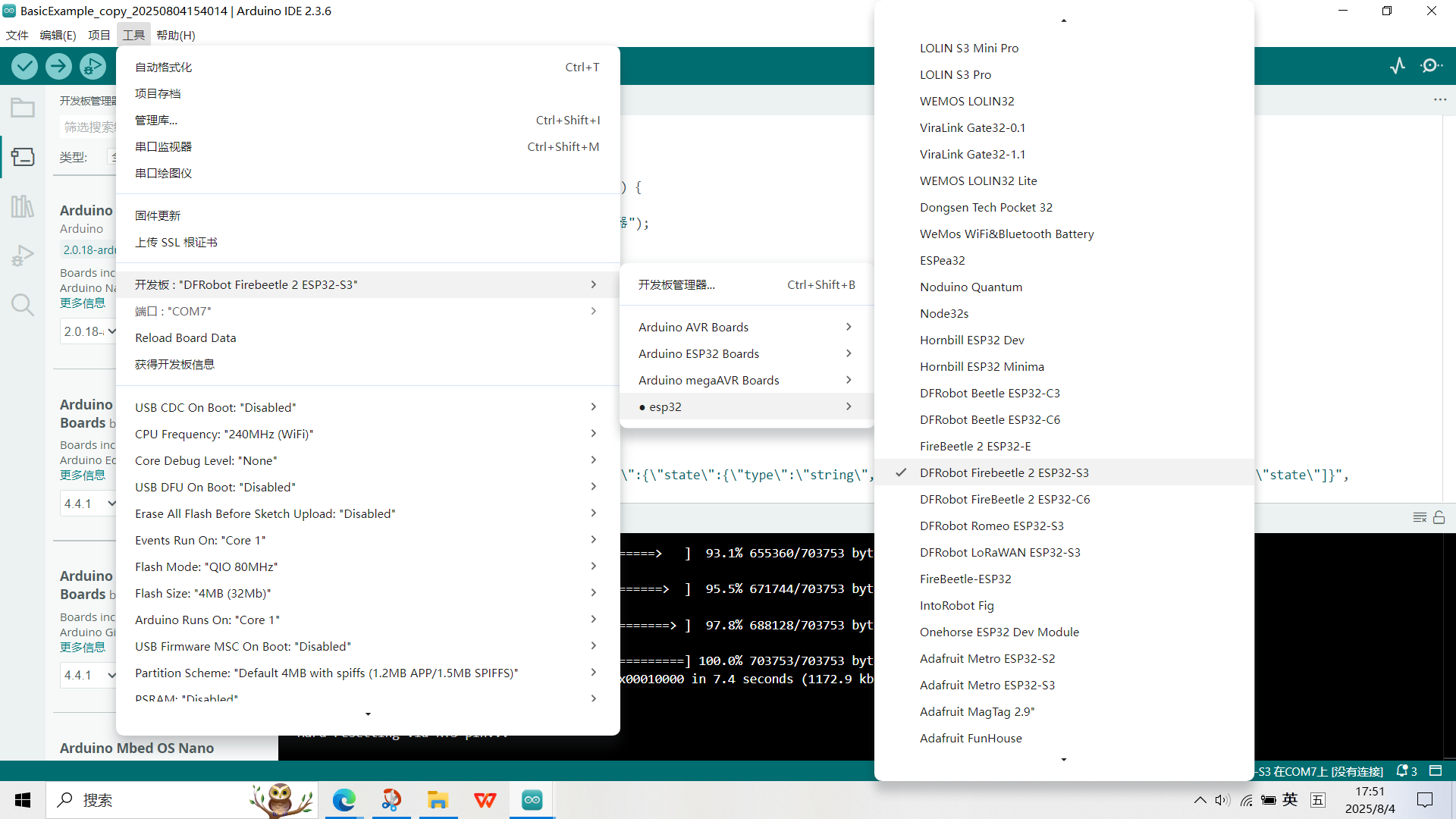Start the debugger with the Debug icon
The width and height of the screenshot is (1456, 819).
pyautogui.click(x=93, y=67)
